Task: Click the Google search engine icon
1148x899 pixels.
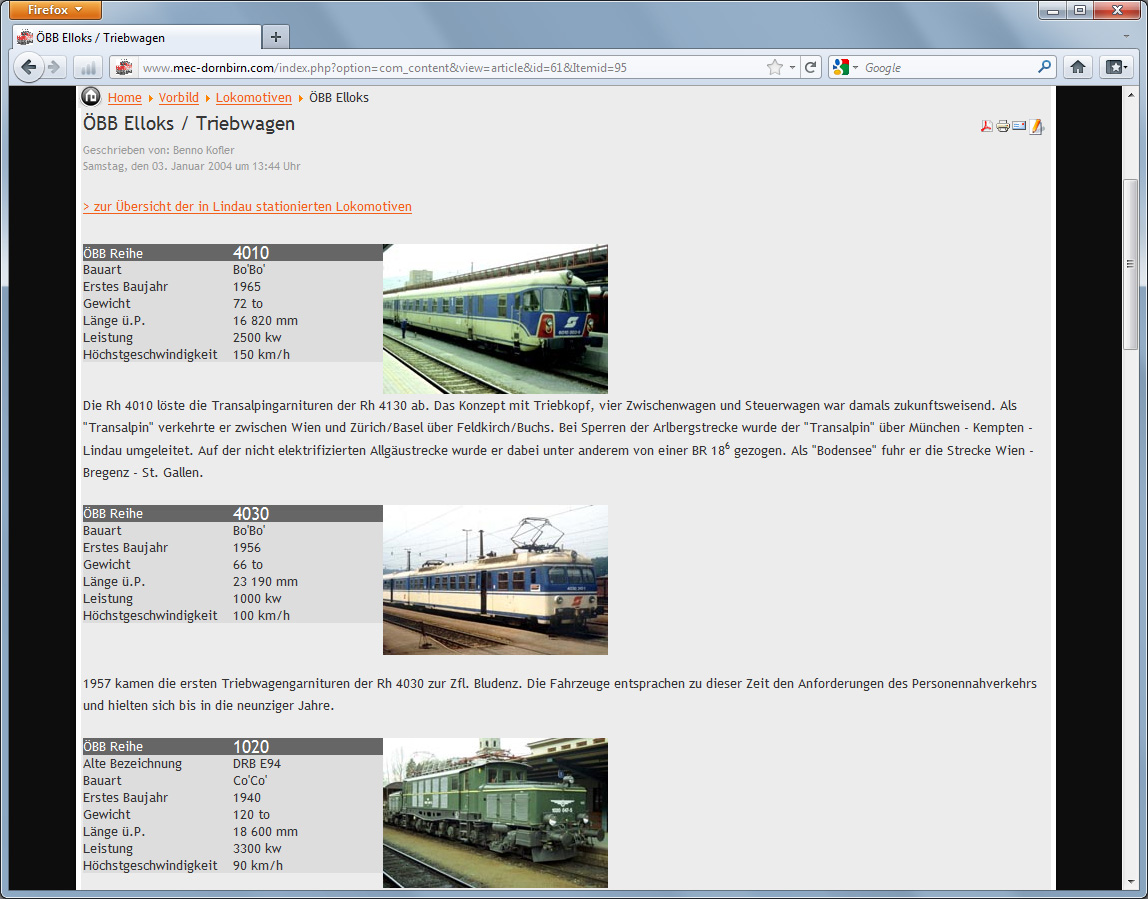Action: [840, 67]
